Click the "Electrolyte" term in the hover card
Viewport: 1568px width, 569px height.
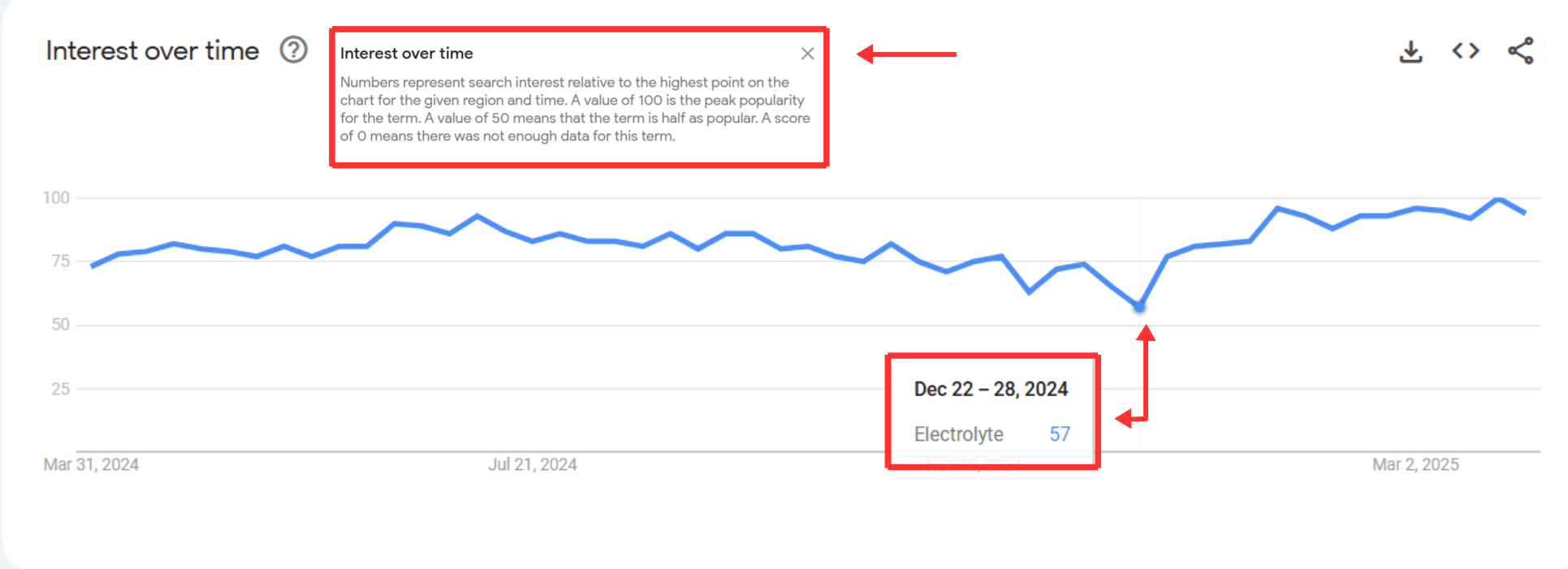(958, 434)
